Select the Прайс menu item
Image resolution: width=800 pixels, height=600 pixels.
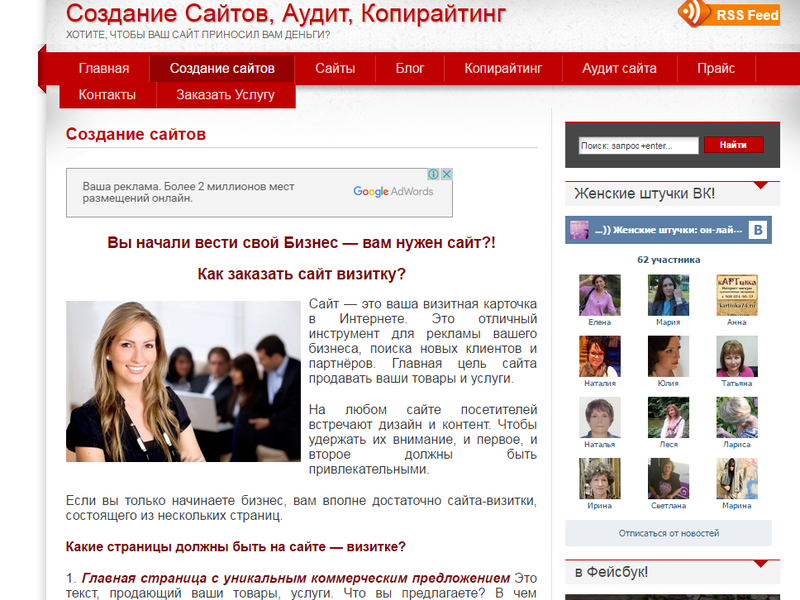(x=716, y=68)
